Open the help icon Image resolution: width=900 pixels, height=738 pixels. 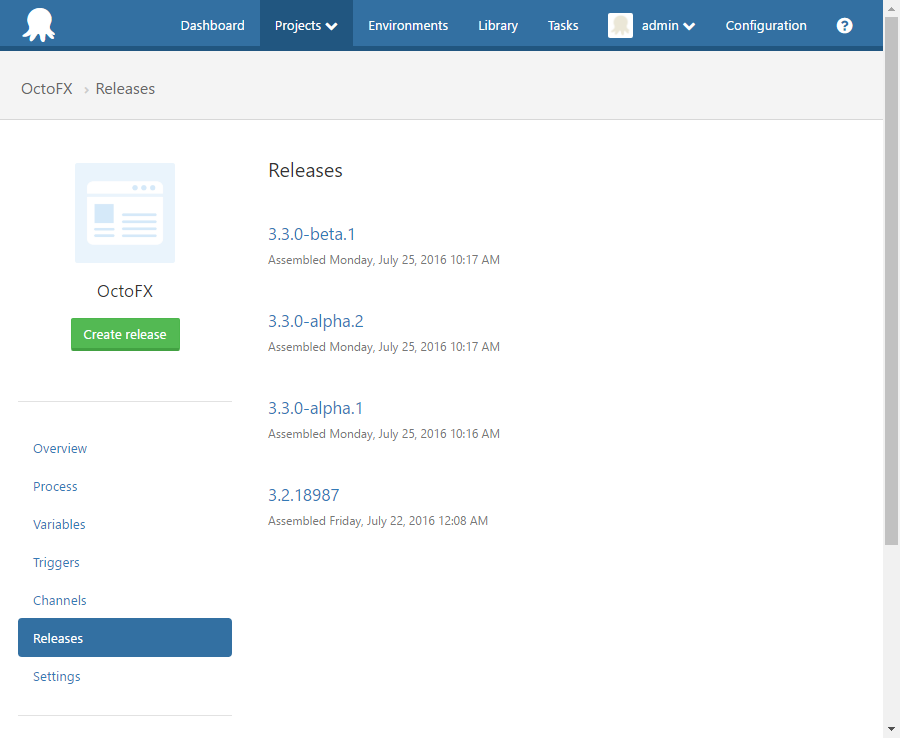click(844, 25)
